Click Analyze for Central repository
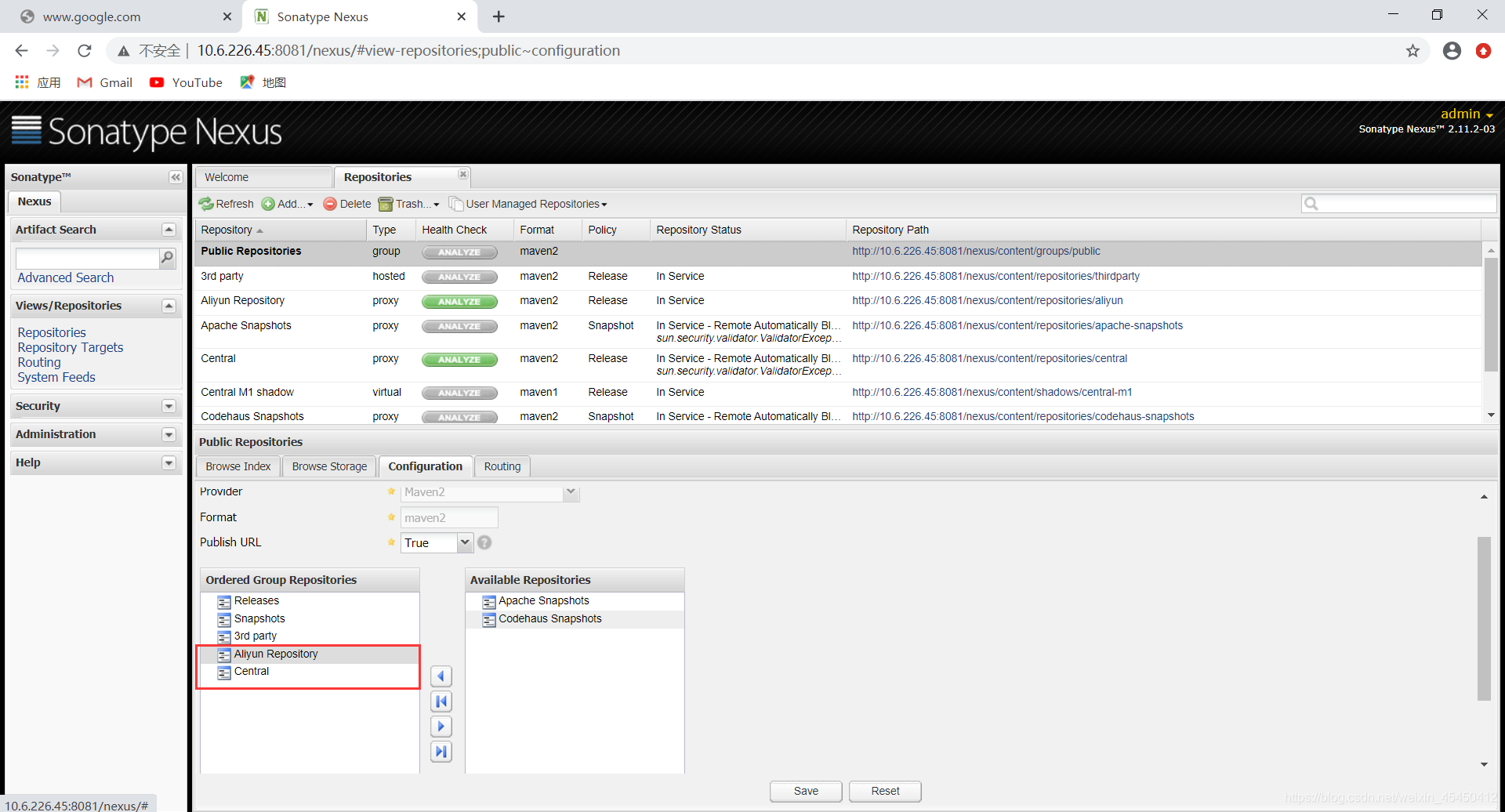 (x=459, y=360)
